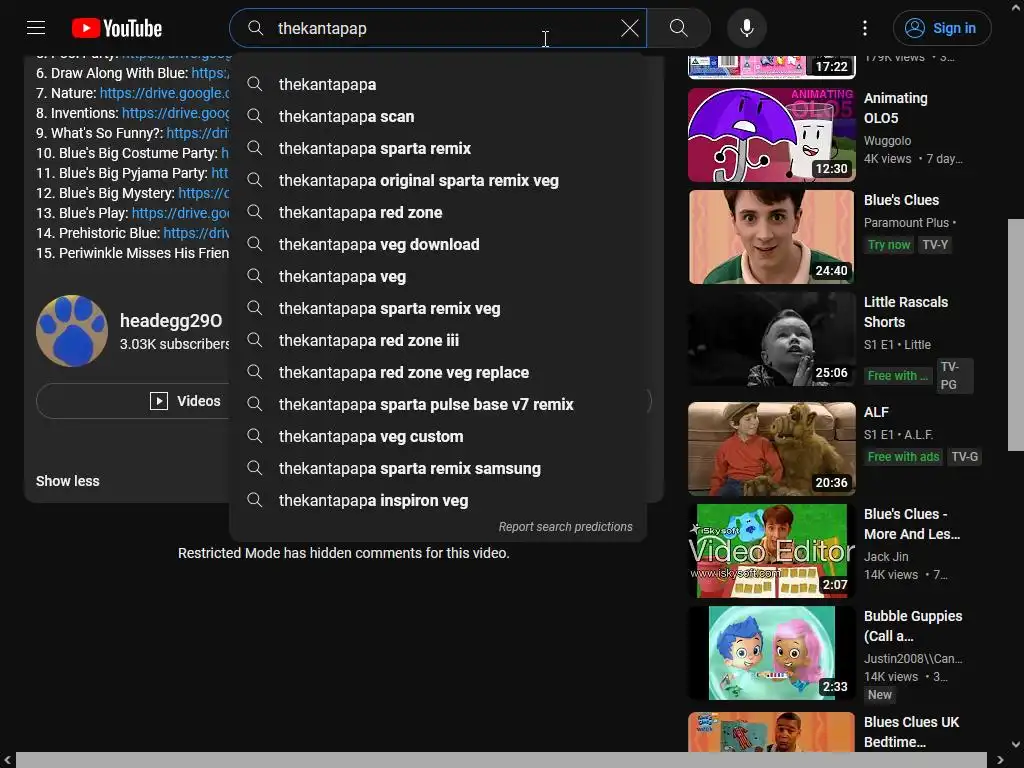Click the vertical scrollbar thumb
The image size is (1024, 768).
point(1016,334)
